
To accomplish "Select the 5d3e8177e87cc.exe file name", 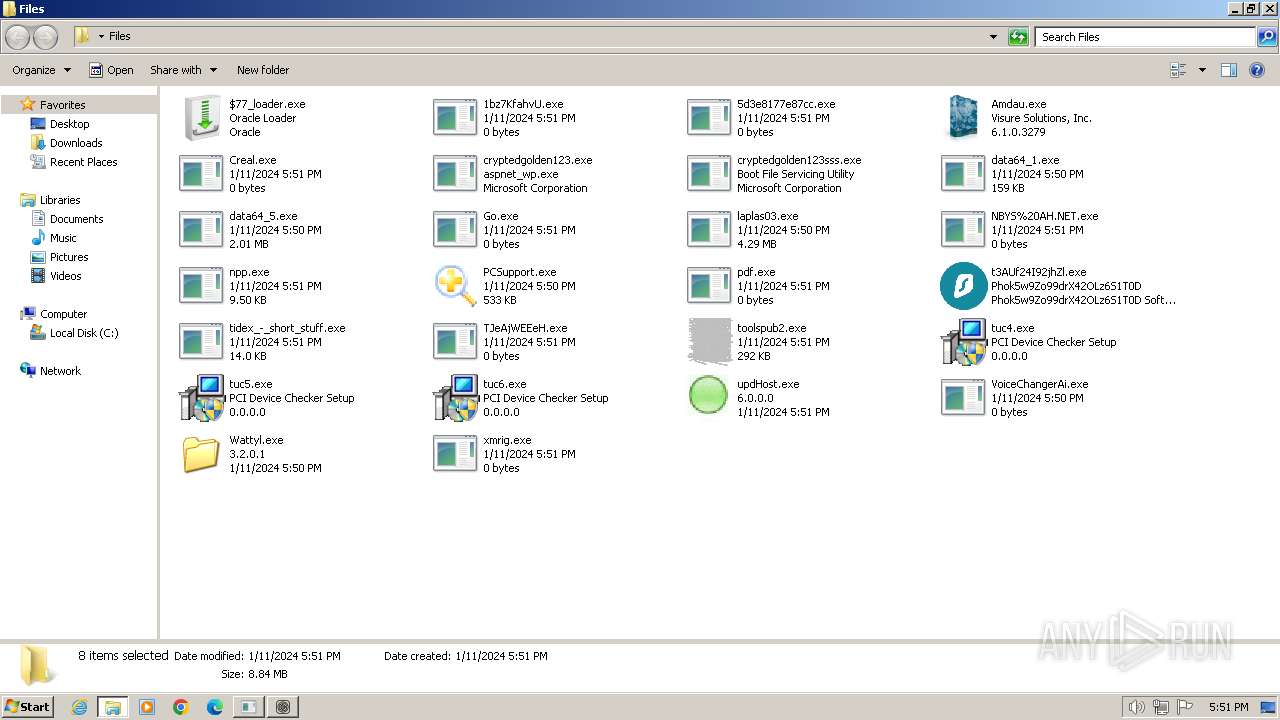I will click(786, 104).
